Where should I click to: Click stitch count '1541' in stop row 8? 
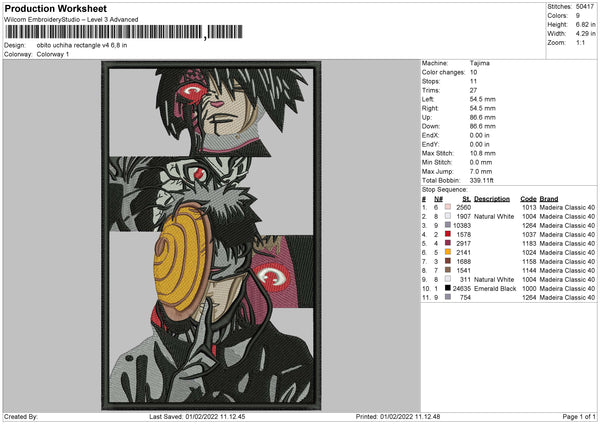tap(463, 270)
